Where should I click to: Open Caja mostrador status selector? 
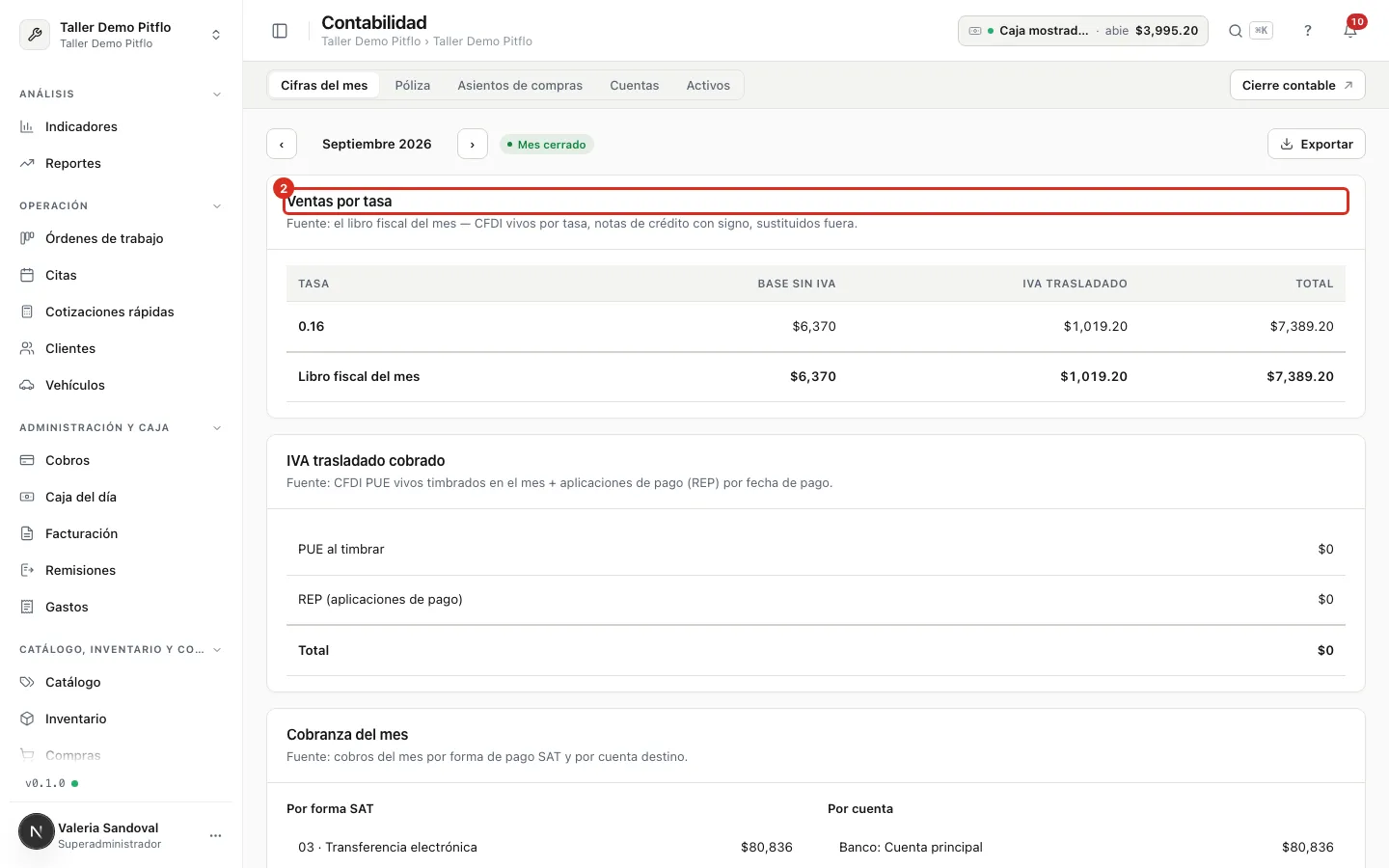click(1082, 31)
